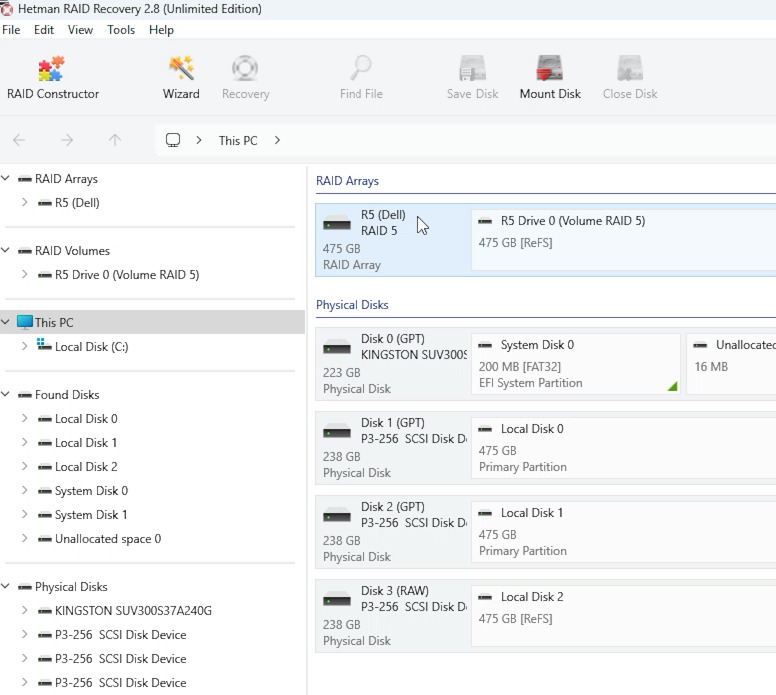This screenshot has height=695, width=776.
Task: Select Local Disk 1 Primary Partition tile
Action: click(624, 532)
